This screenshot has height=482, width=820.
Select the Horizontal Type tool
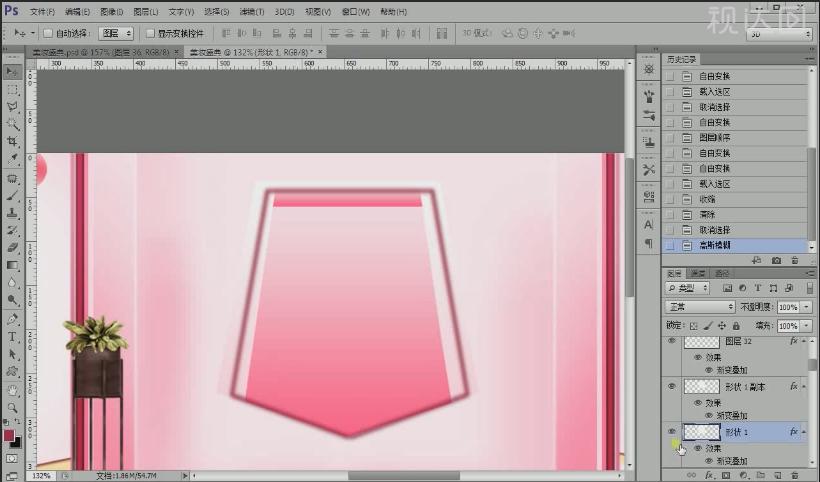click(12, 337)
